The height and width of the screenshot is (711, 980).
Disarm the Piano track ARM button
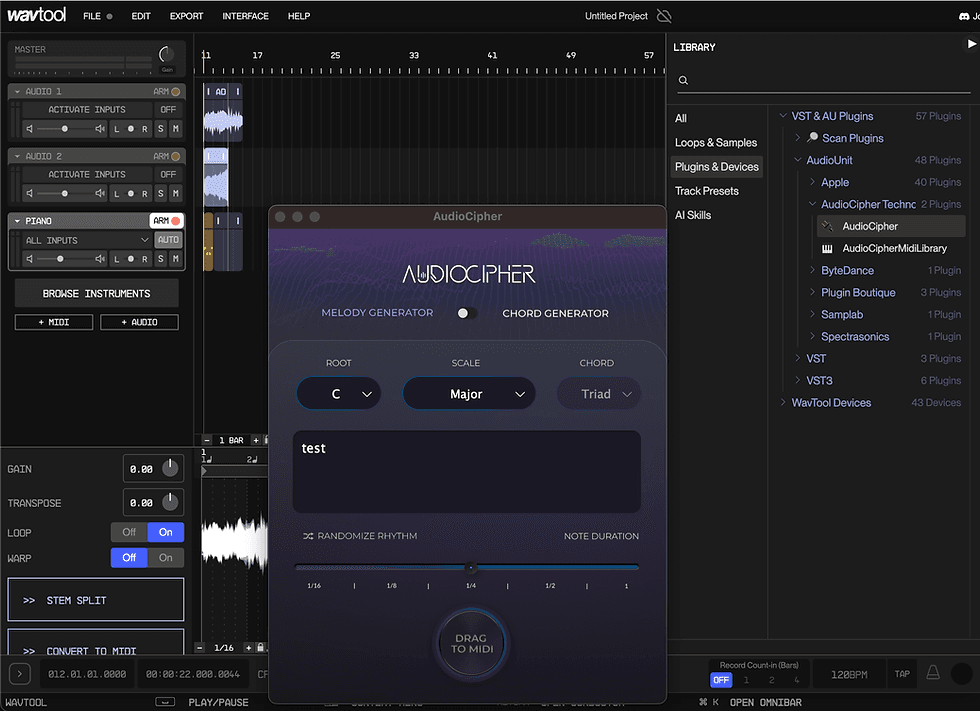point(166,221)
